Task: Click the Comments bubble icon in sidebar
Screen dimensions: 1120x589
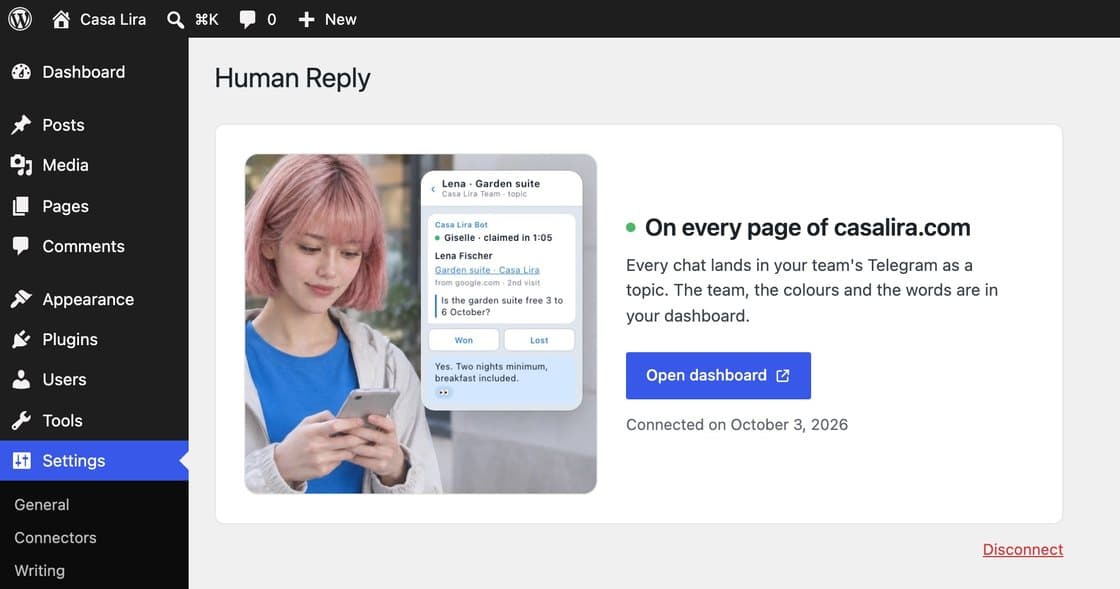Action: click(21, 246)
